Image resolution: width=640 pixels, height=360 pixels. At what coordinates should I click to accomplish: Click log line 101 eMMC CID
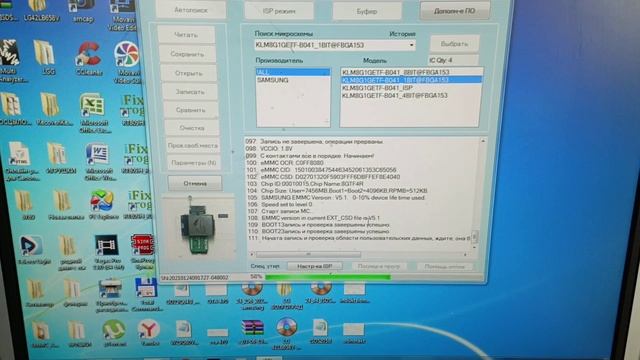tap(321, 170)
